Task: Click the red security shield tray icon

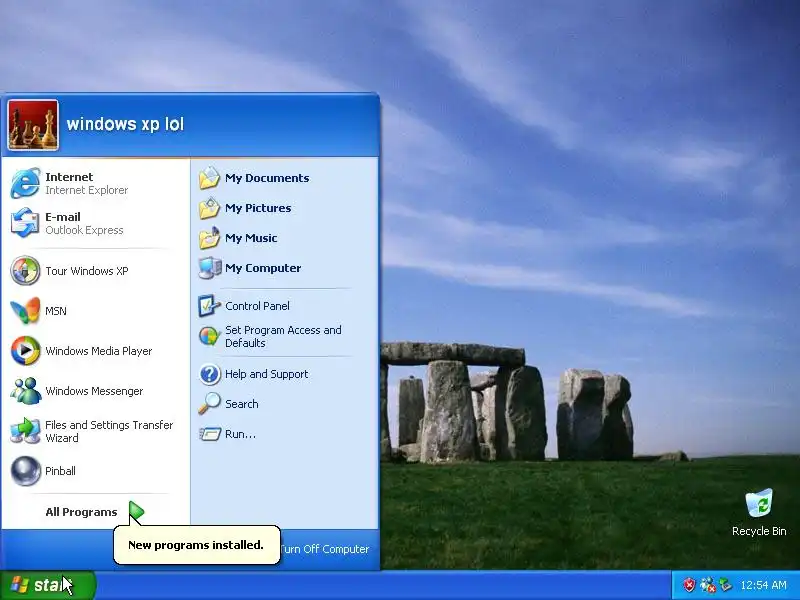Action: [689, 585]
